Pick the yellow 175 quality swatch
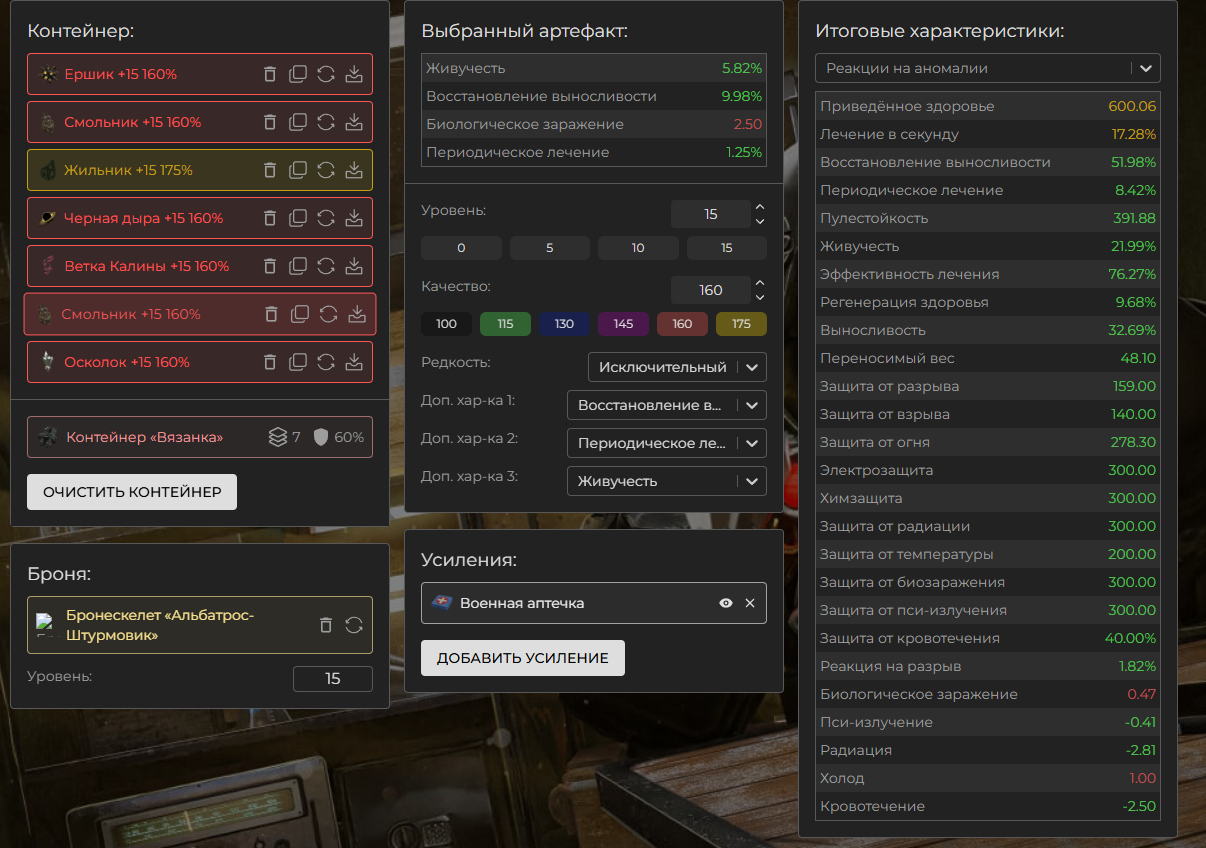Image resolution: width=1206 pixels, height=848 pixels. (741, 324)
